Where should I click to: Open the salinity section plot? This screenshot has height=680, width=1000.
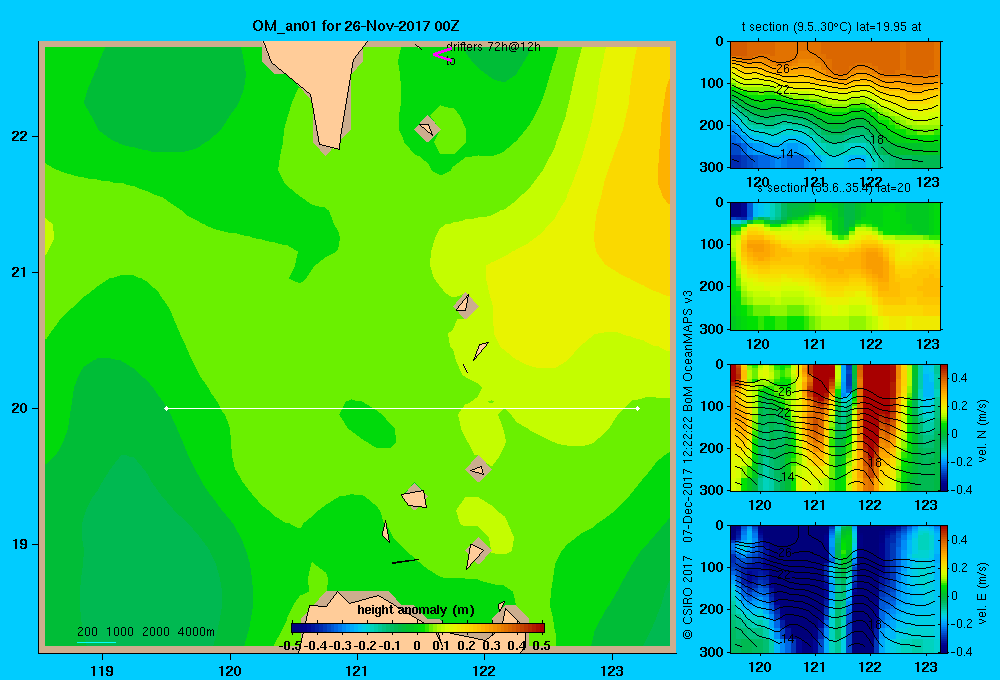835,266
